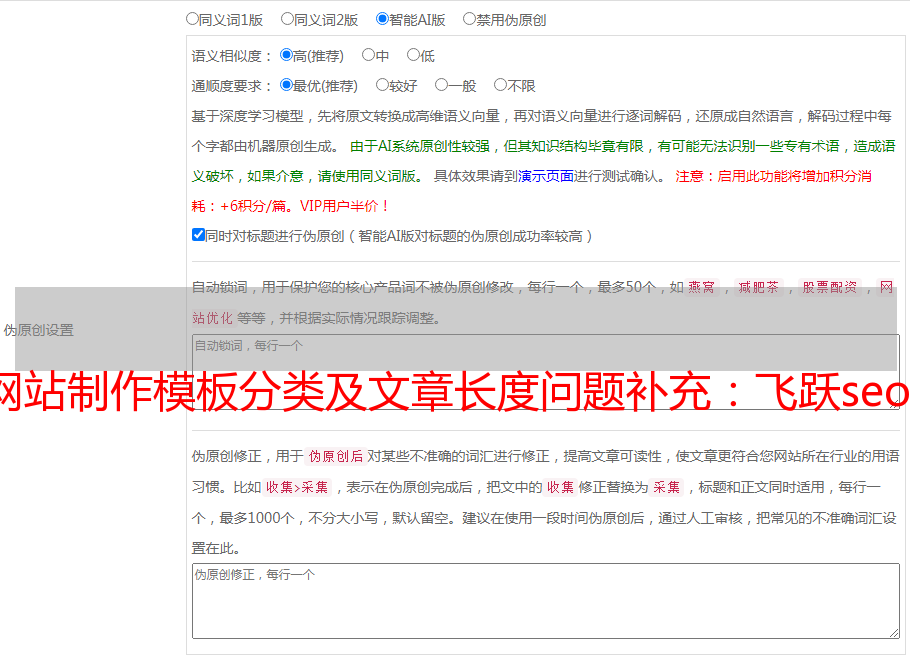The height and width of the screenshot is (658, 911).
Task: Set 语义相似度 to 低
Action: [413, 55]
